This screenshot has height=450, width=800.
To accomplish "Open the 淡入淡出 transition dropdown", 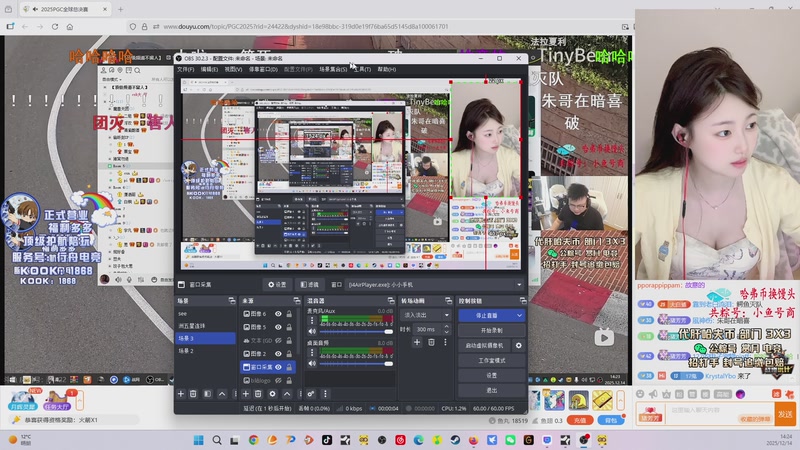I will point(426,315).
